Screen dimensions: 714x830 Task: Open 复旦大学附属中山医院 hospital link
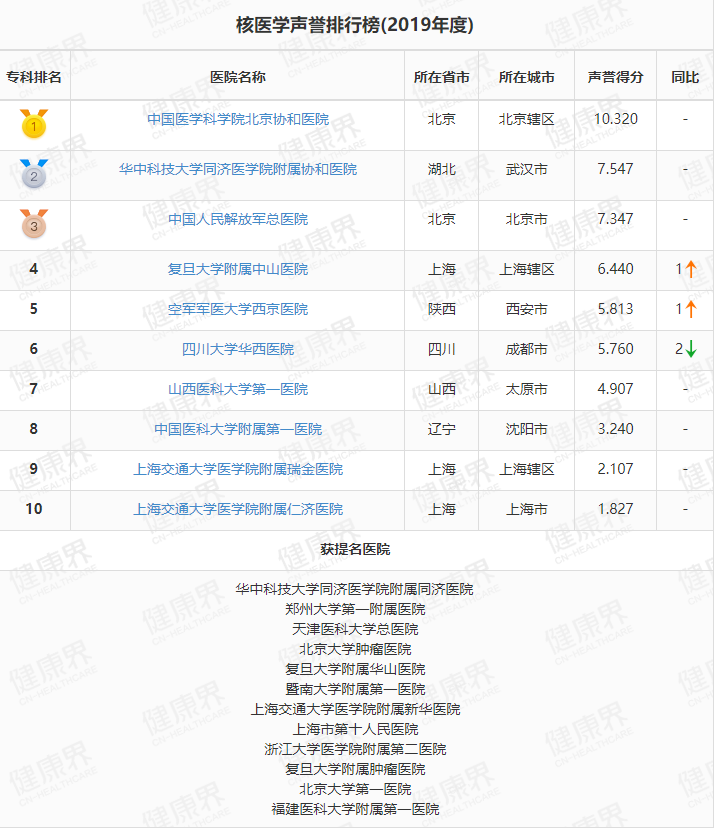tap(238, 269)
